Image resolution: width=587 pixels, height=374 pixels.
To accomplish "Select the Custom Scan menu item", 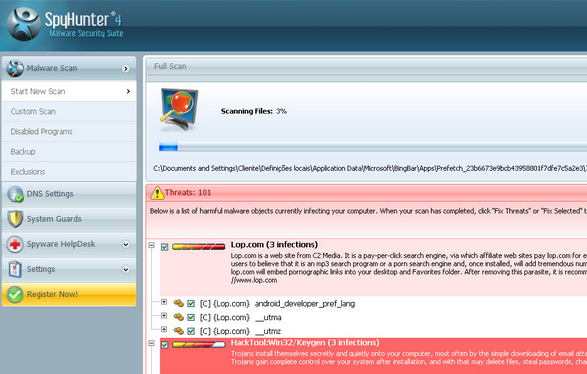I will 69,112.
